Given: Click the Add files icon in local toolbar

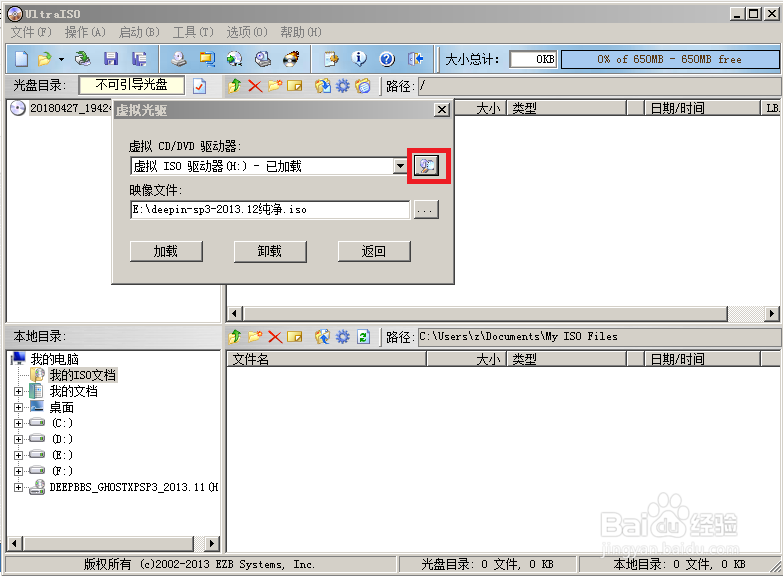Looking at the screenshot, I should (x=323, y=337).
